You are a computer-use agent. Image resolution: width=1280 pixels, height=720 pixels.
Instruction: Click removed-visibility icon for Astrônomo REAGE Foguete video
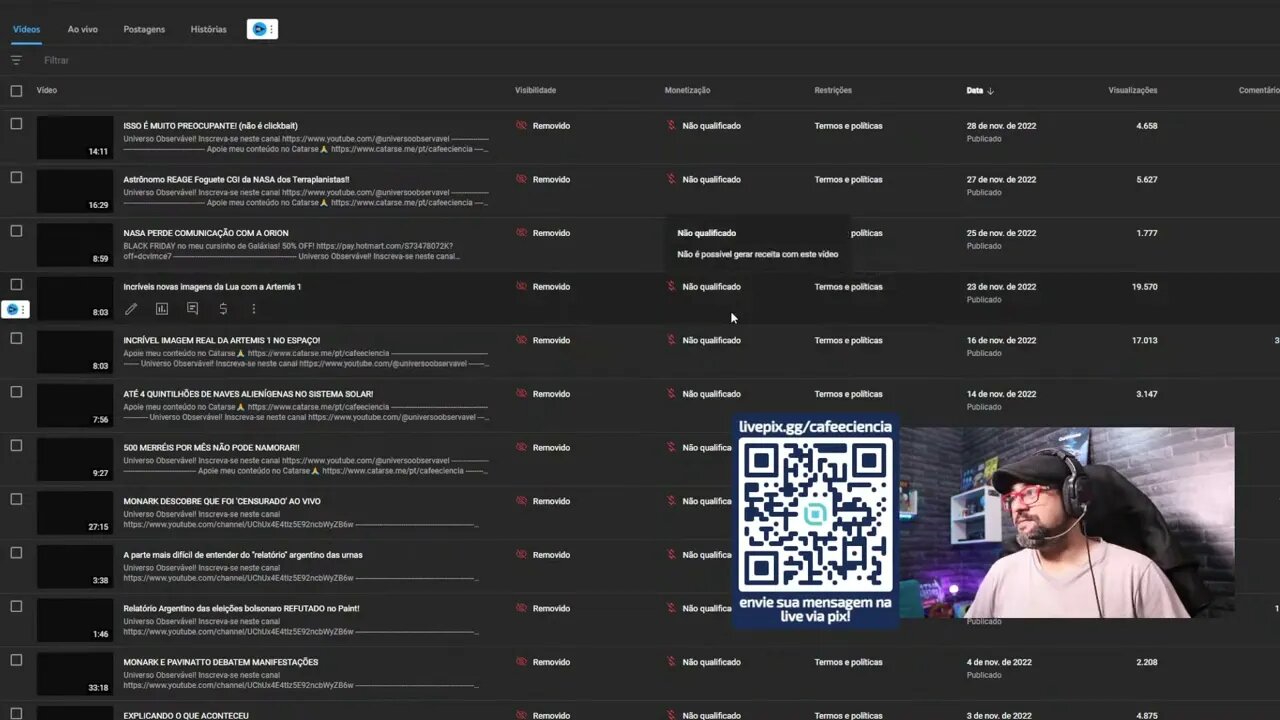click(x=521, y=180)
